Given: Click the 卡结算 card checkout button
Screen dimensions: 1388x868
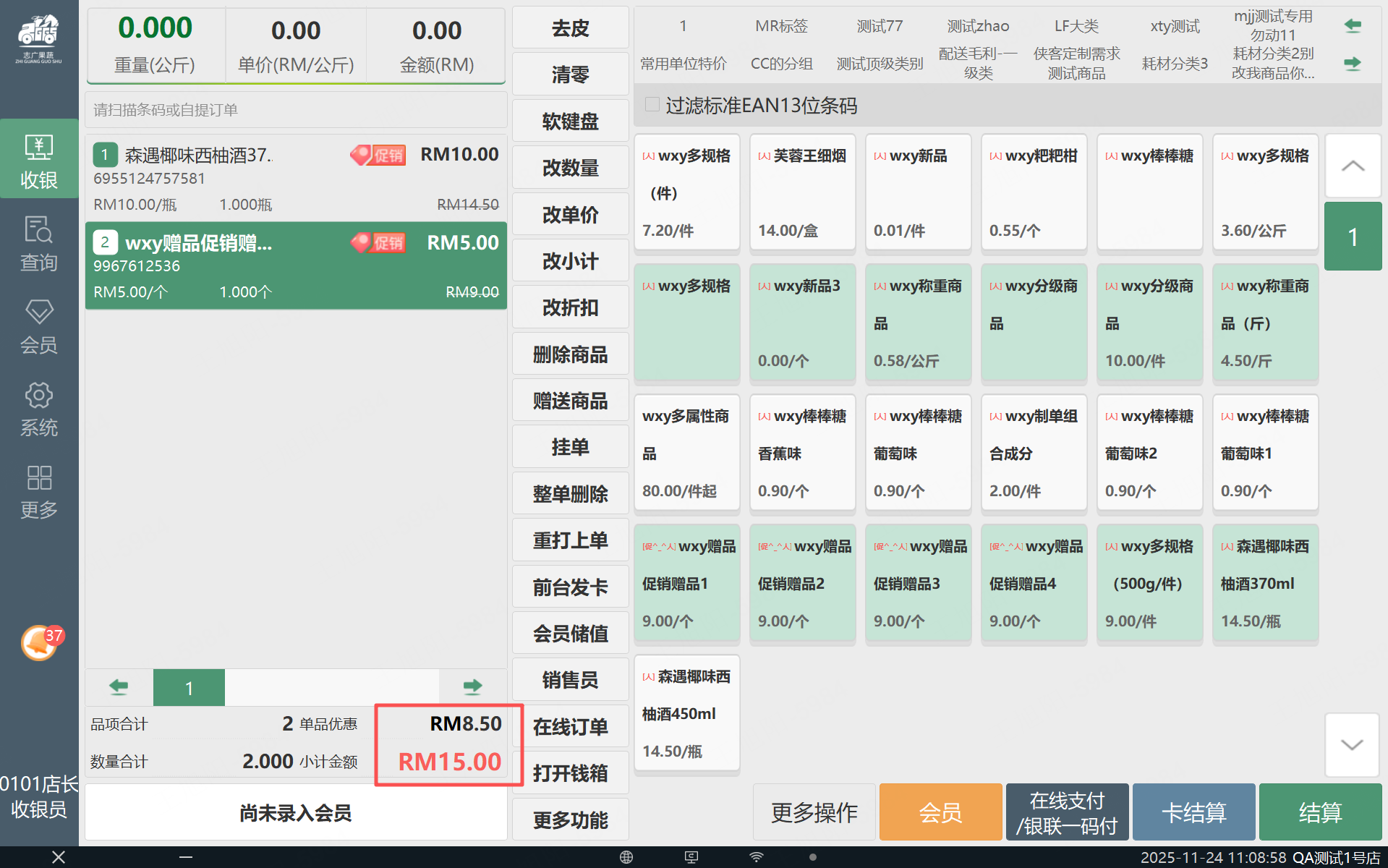Looking at the screenshot, I should (1193, 812).
